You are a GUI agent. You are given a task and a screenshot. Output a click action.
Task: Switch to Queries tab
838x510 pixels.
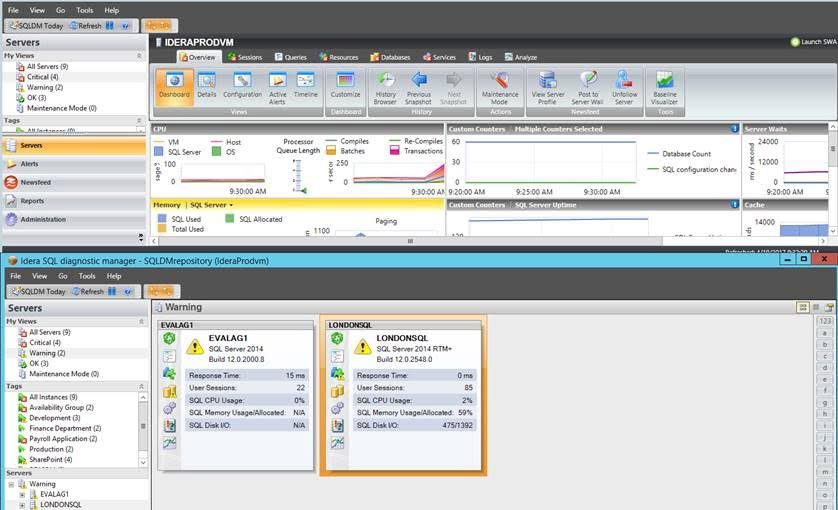(291, 57)
